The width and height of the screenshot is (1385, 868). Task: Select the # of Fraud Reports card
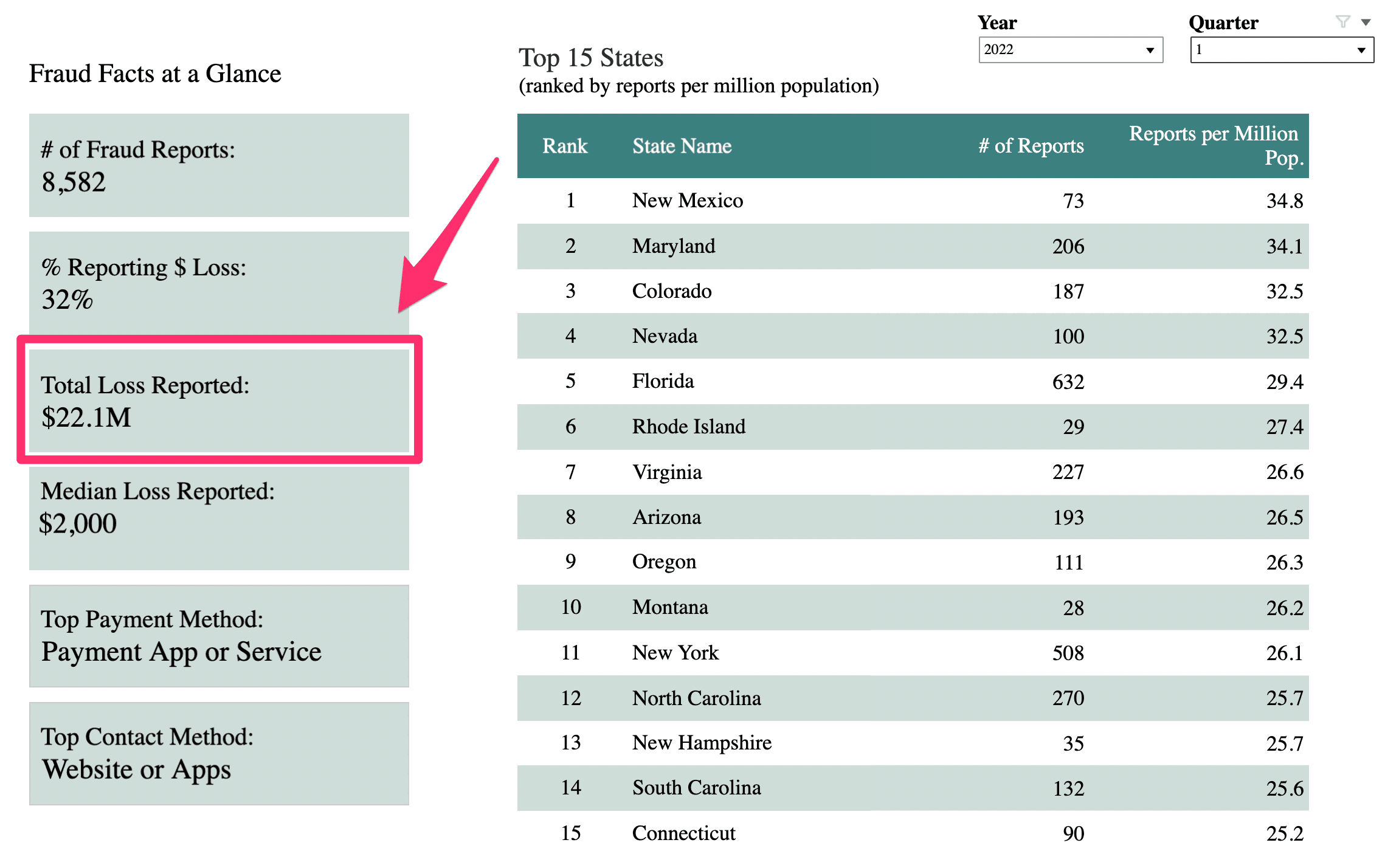click(x=219, y=165)
